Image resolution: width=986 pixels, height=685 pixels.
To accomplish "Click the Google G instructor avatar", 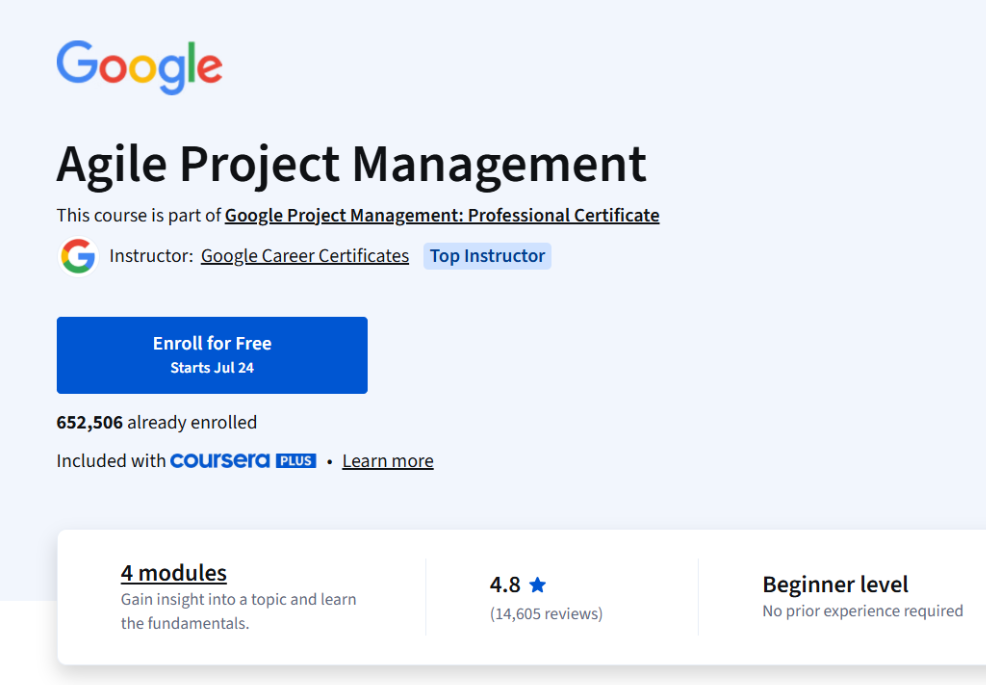I will [x=77, y=256].
